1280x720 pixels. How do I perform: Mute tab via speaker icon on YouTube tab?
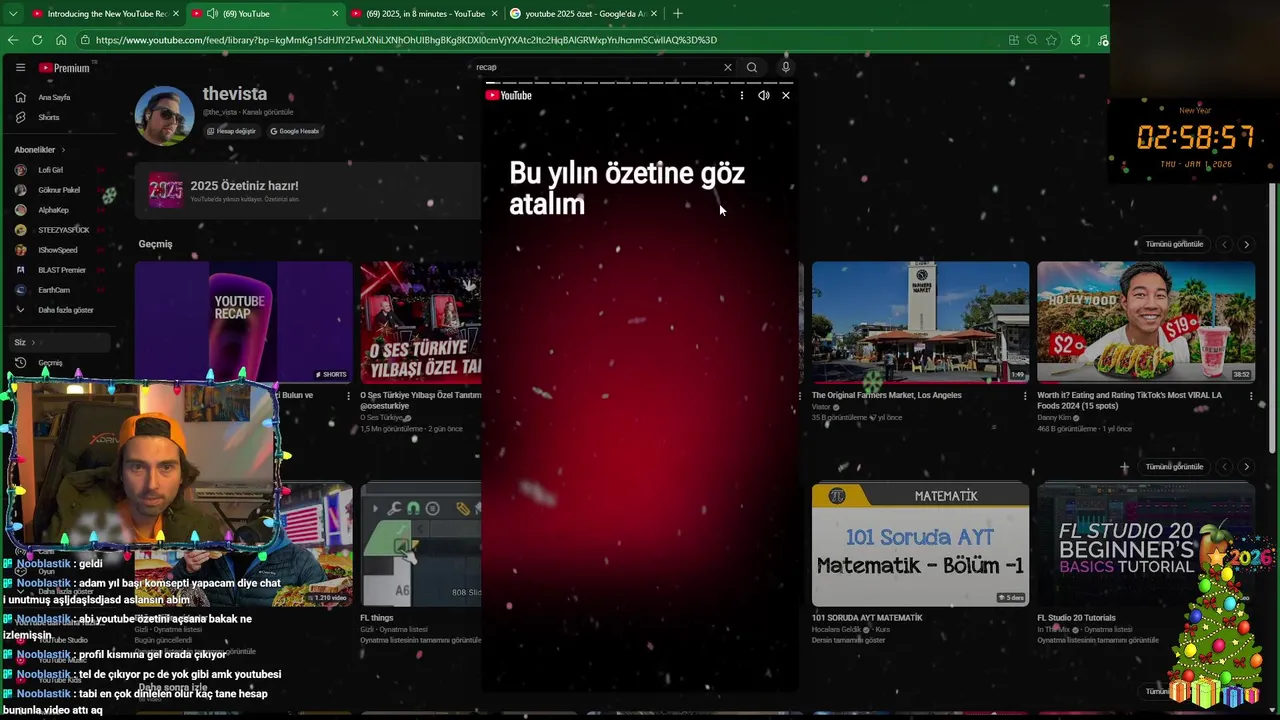(212, 14)
